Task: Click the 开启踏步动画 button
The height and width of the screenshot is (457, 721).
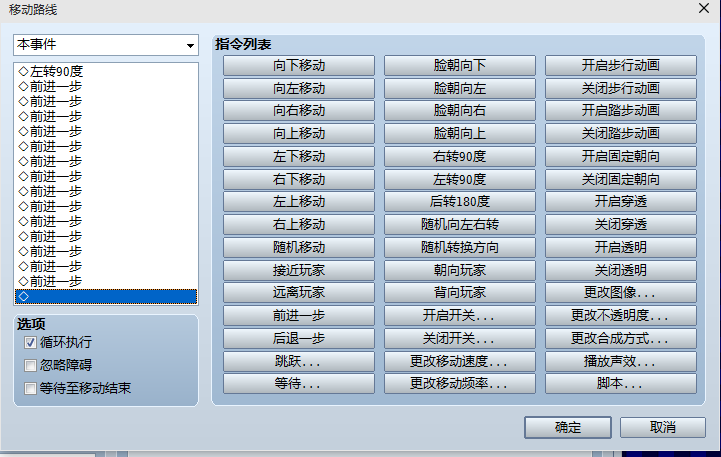Action: [621, 110]
